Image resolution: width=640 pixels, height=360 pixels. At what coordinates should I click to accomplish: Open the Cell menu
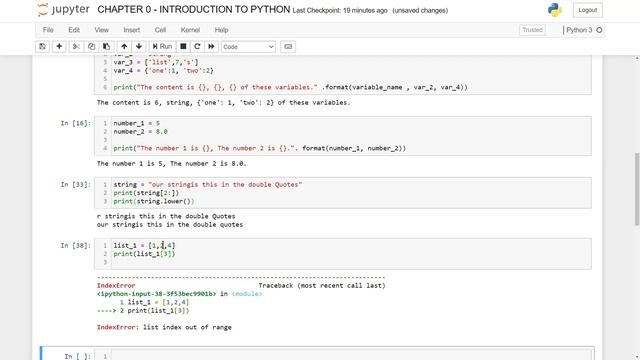(160, 30)
